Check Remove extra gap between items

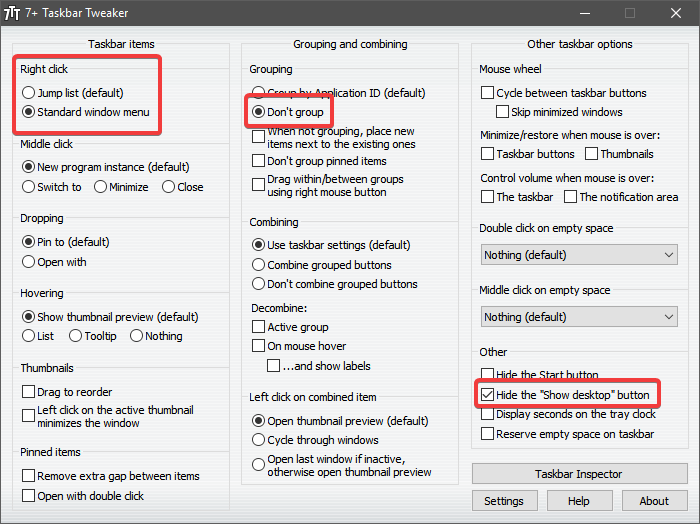tap(28, 476)
